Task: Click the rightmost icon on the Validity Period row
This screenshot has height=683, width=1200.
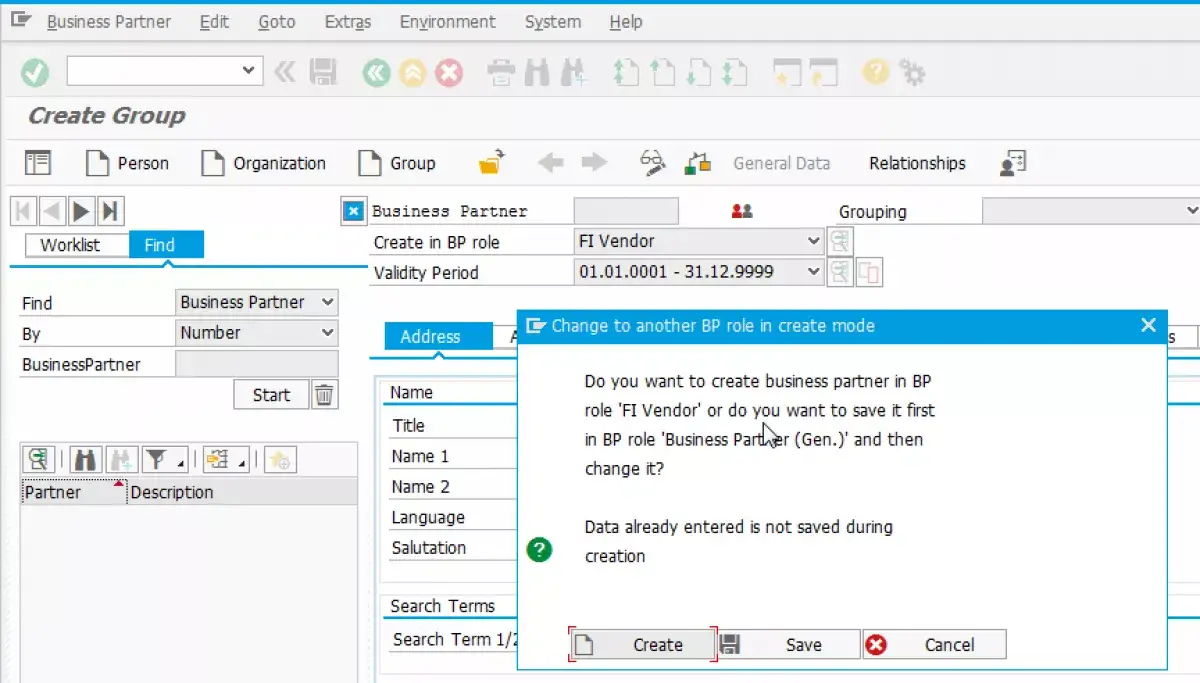Action: [869, 272]
